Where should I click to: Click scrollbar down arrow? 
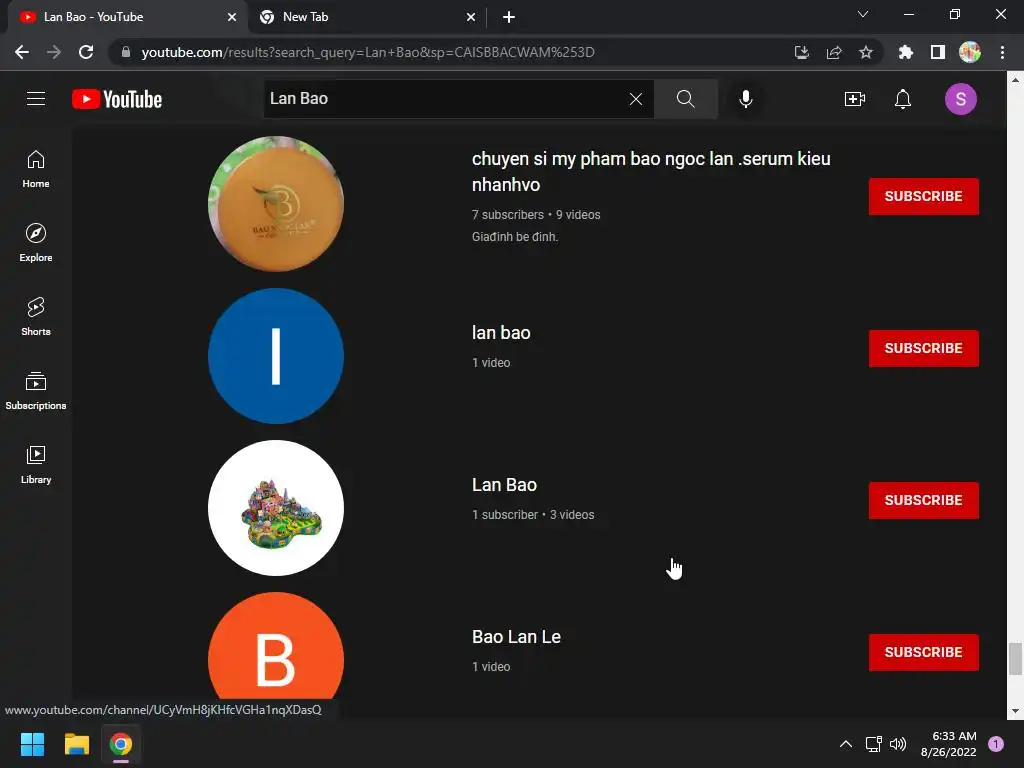pyautogui.click(x=1015, y=711)
